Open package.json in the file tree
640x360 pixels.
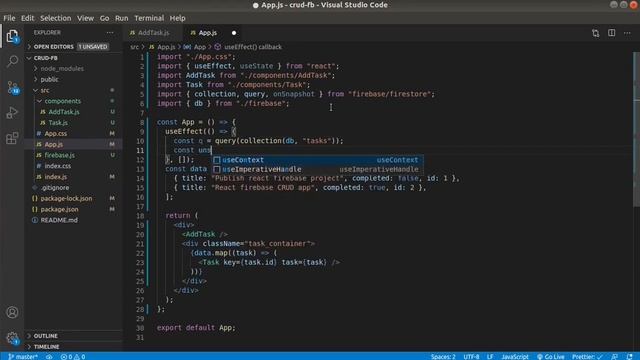click(60, 209)
